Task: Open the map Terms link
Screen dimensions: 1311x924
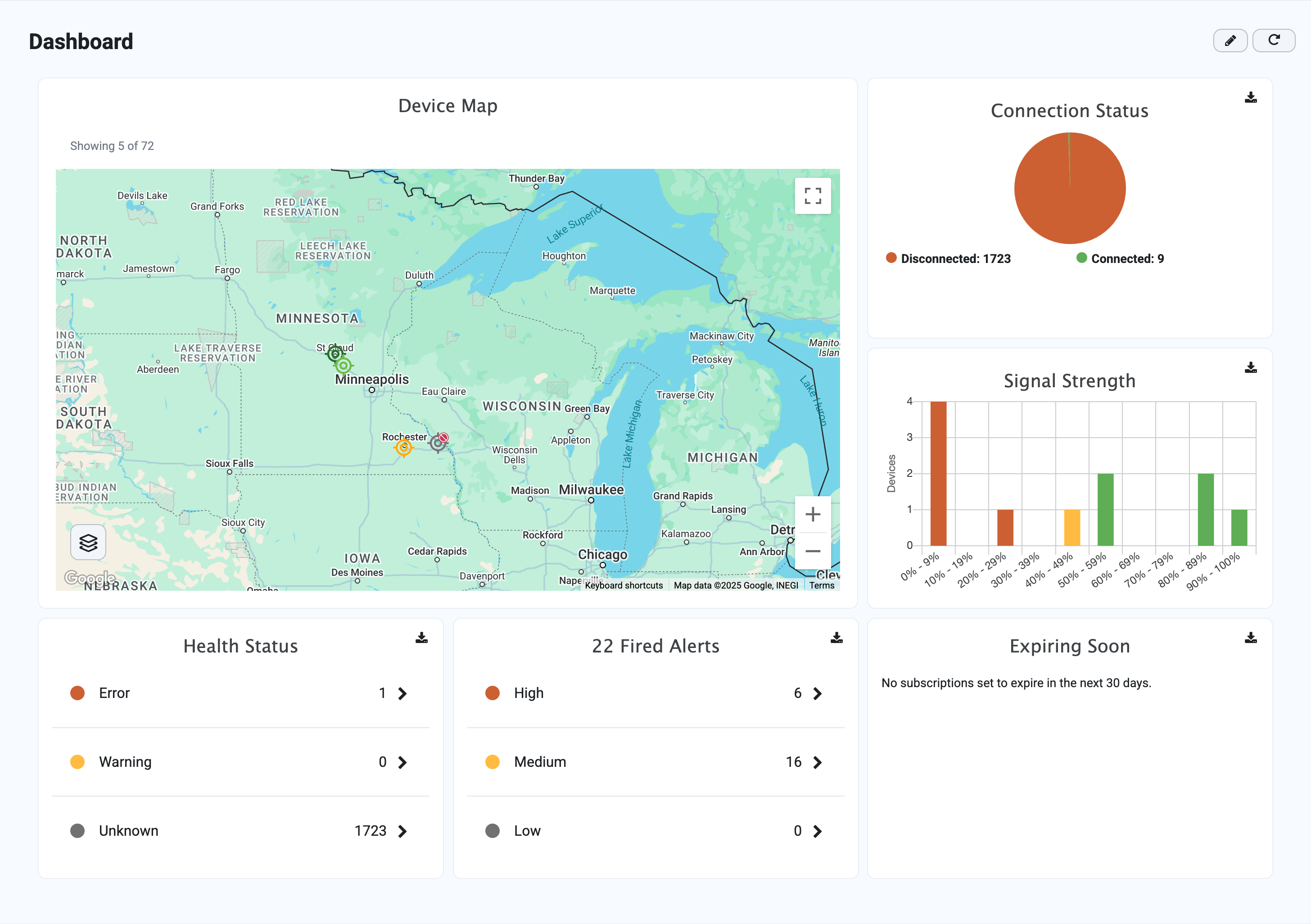Action: tap(821, 585)
